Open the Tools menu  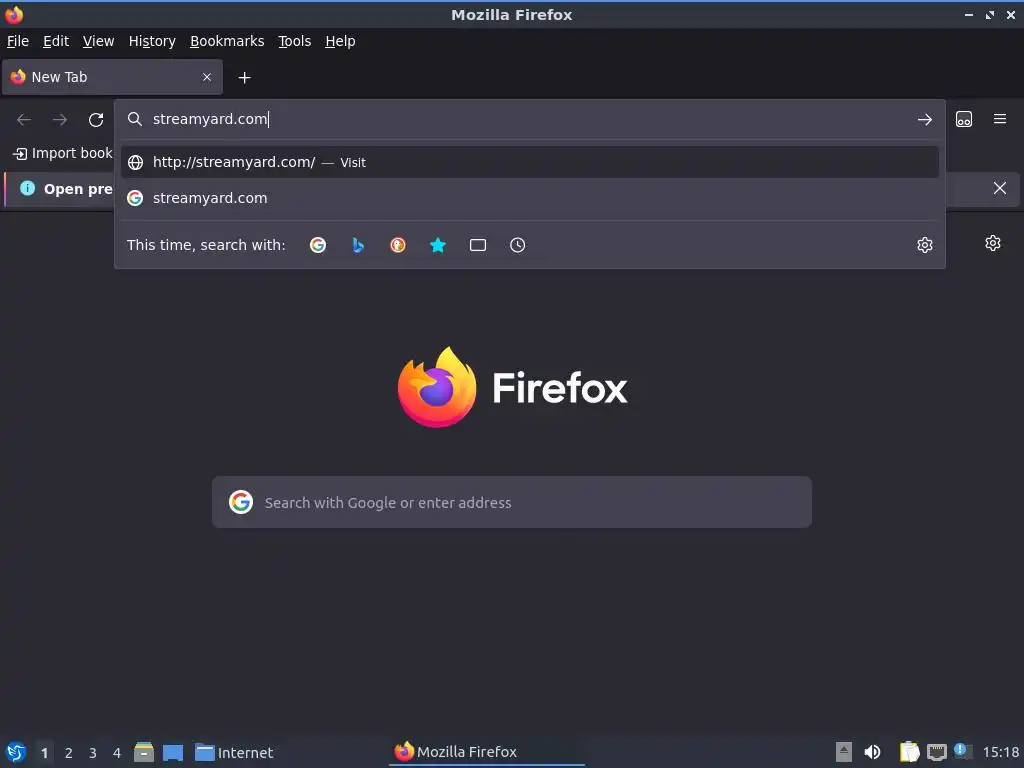click(295, 41)
